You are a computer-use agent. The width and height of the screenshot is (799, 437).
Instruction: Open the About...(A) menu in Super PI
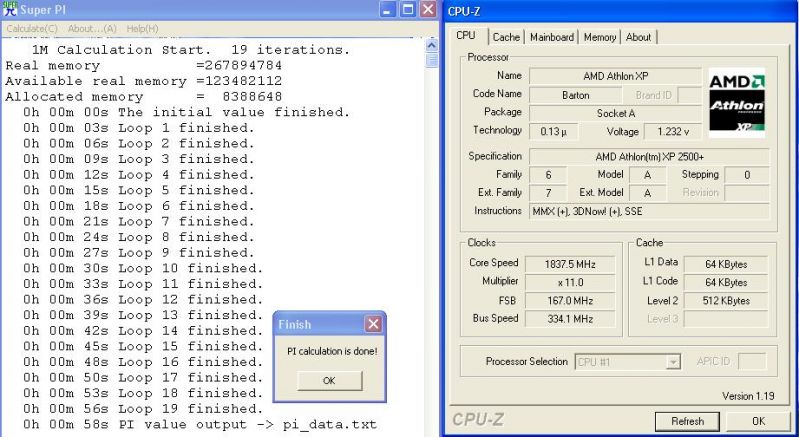coord(92,29)
